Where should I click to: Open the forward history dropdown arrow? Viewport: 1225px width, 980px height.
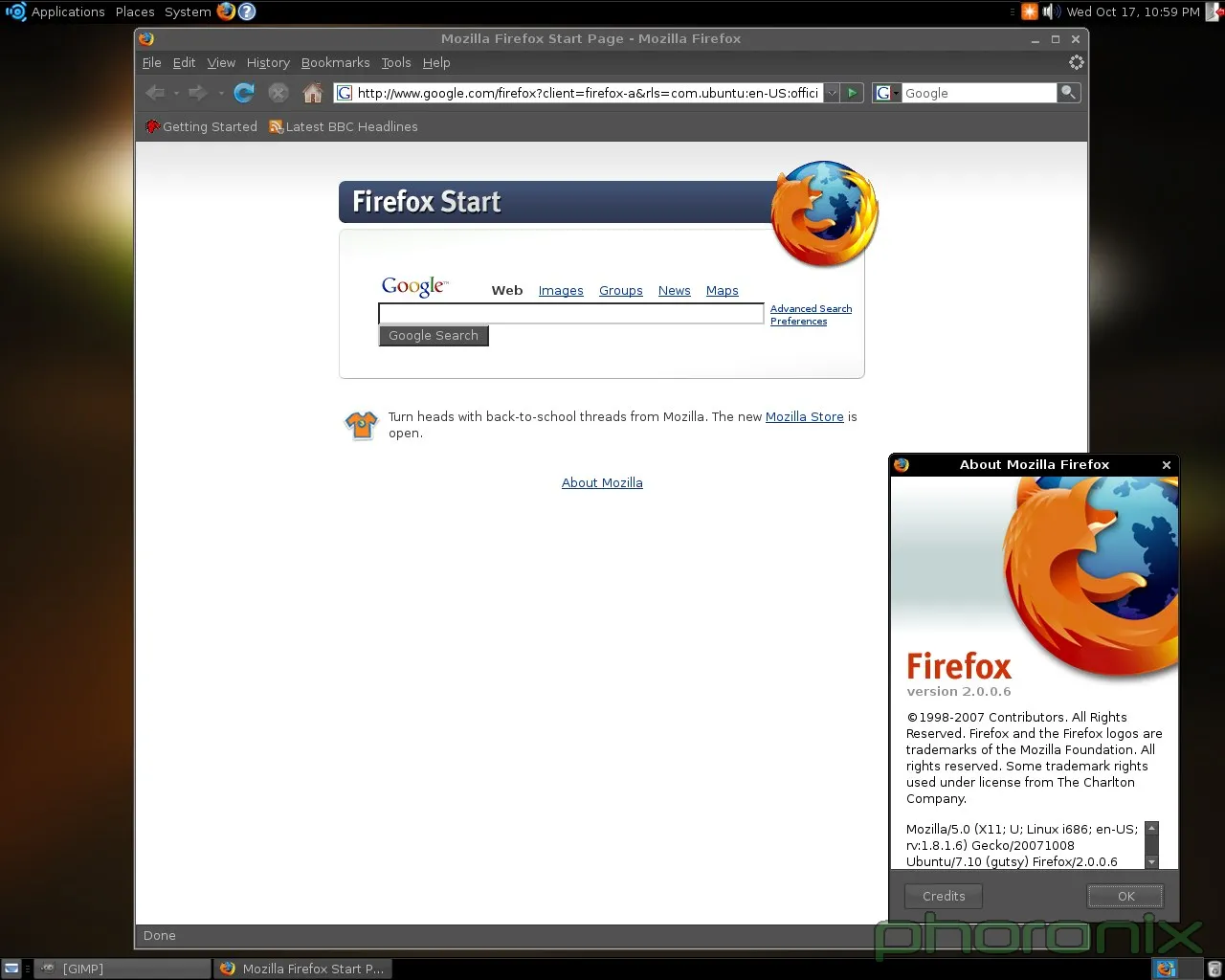click(221, 93)
